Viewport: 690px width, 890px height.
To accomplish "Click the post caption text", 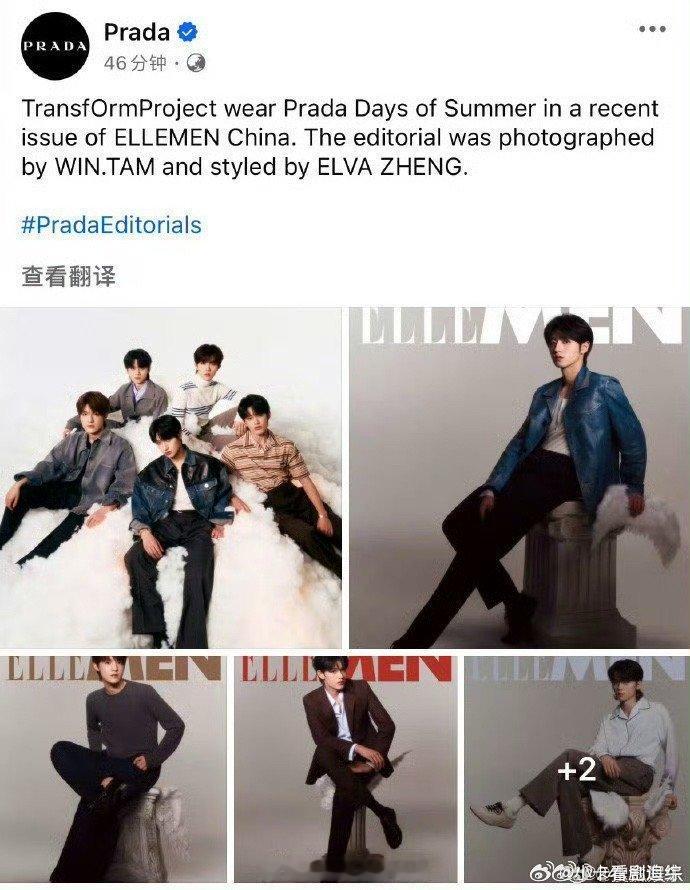I will pyautogui.click(x=339, y=138).
